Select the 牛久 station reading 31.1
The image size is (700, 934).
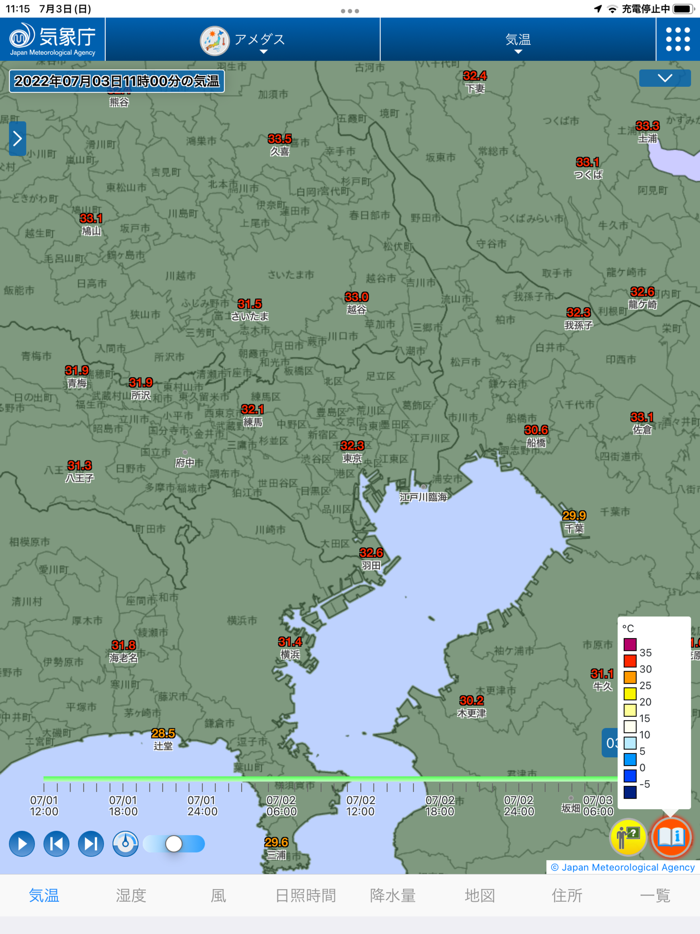(602, 680)
